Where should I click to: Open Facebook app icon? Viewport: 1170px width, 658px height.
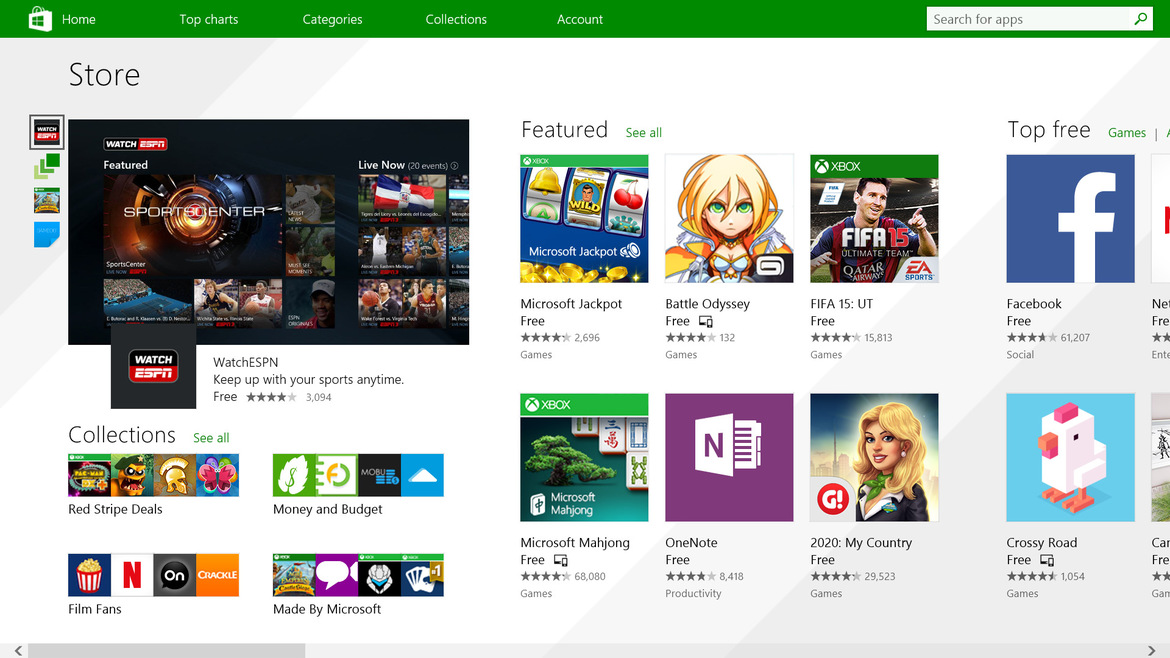tap(1070, 219)
